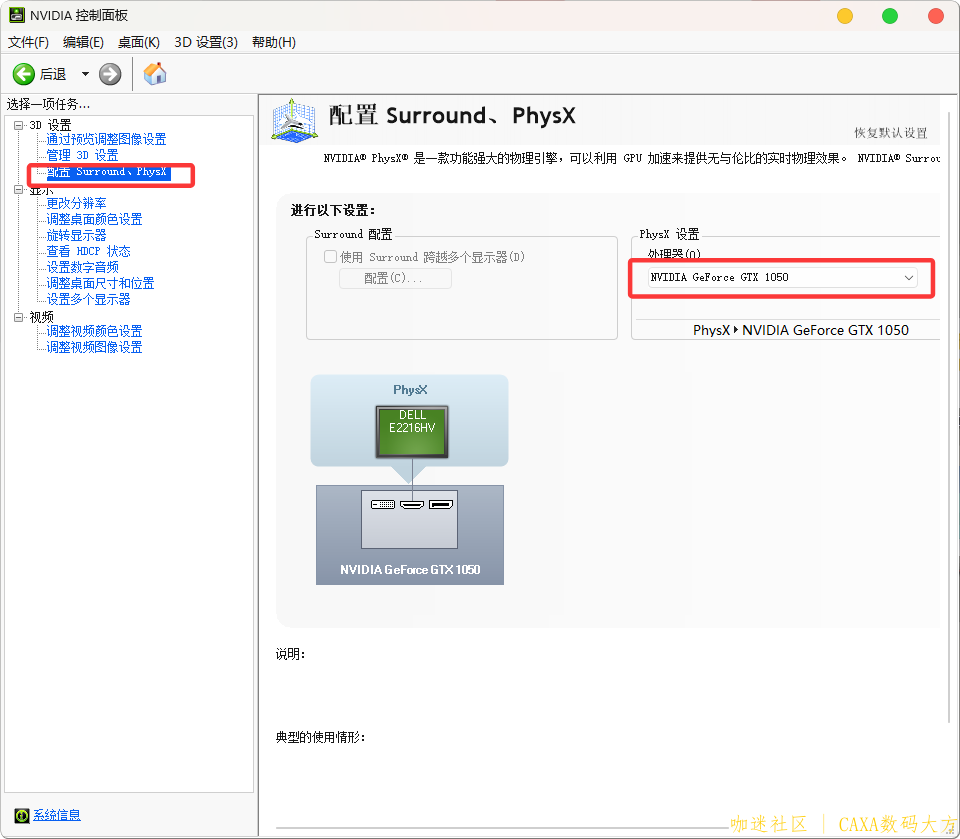
Task: Click the 'PhysX ▸ NVIDIA GeForce GTX 1050' status text
Action: (x=801, y=330)
